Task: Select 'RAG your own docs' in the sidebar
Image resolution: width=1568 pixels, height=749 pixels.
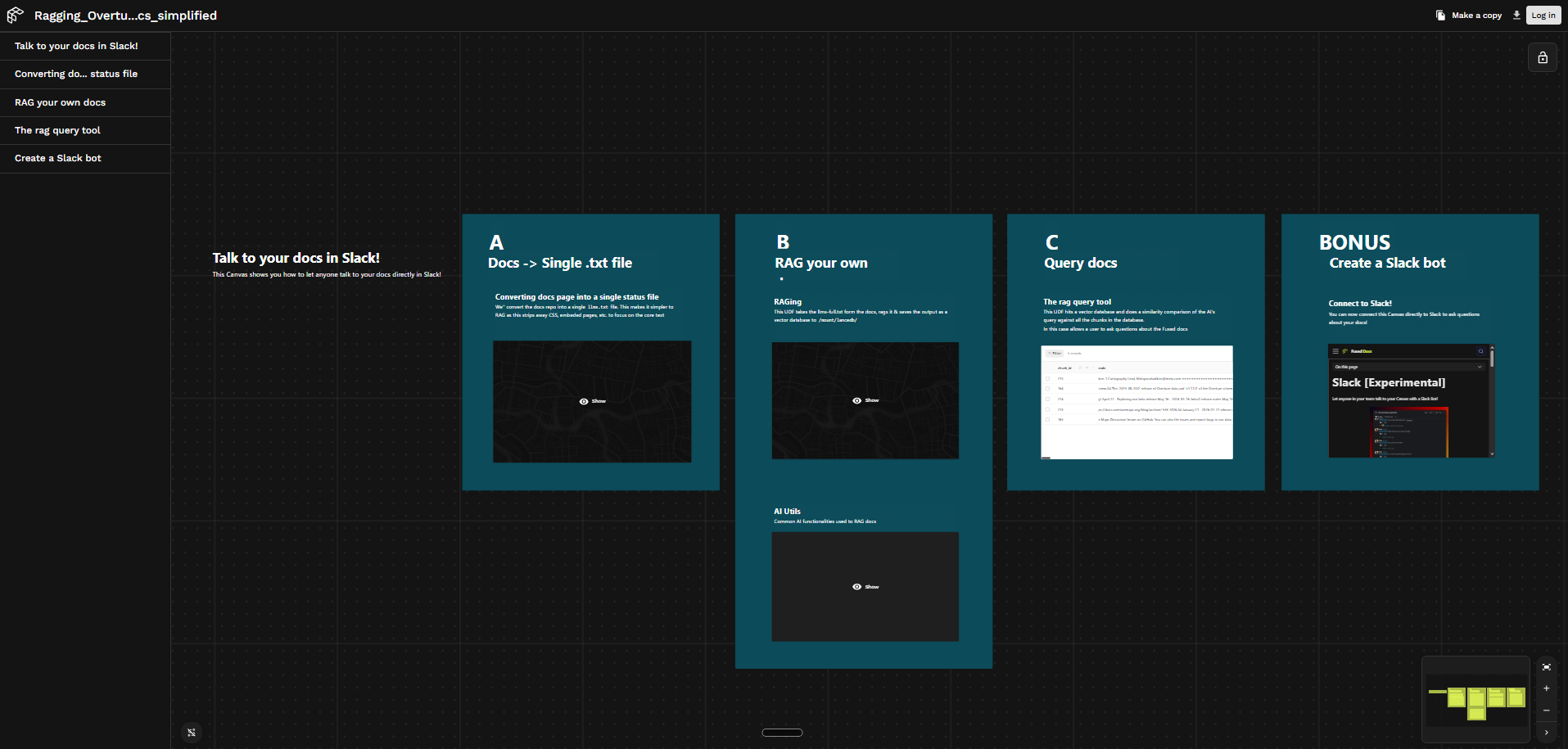Action: pyautogui.click(x=60, y=102)
